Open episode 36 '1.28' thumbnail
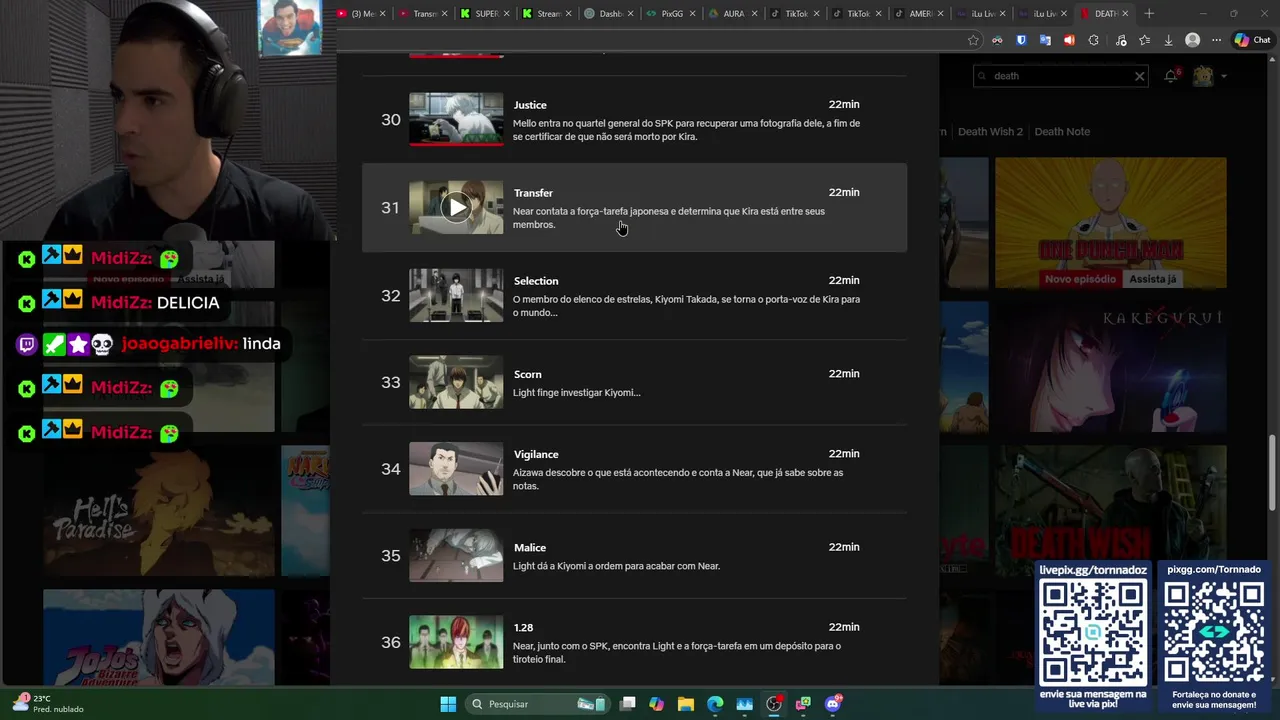This screenshot has width=1280, height=720. click(456, 642)
